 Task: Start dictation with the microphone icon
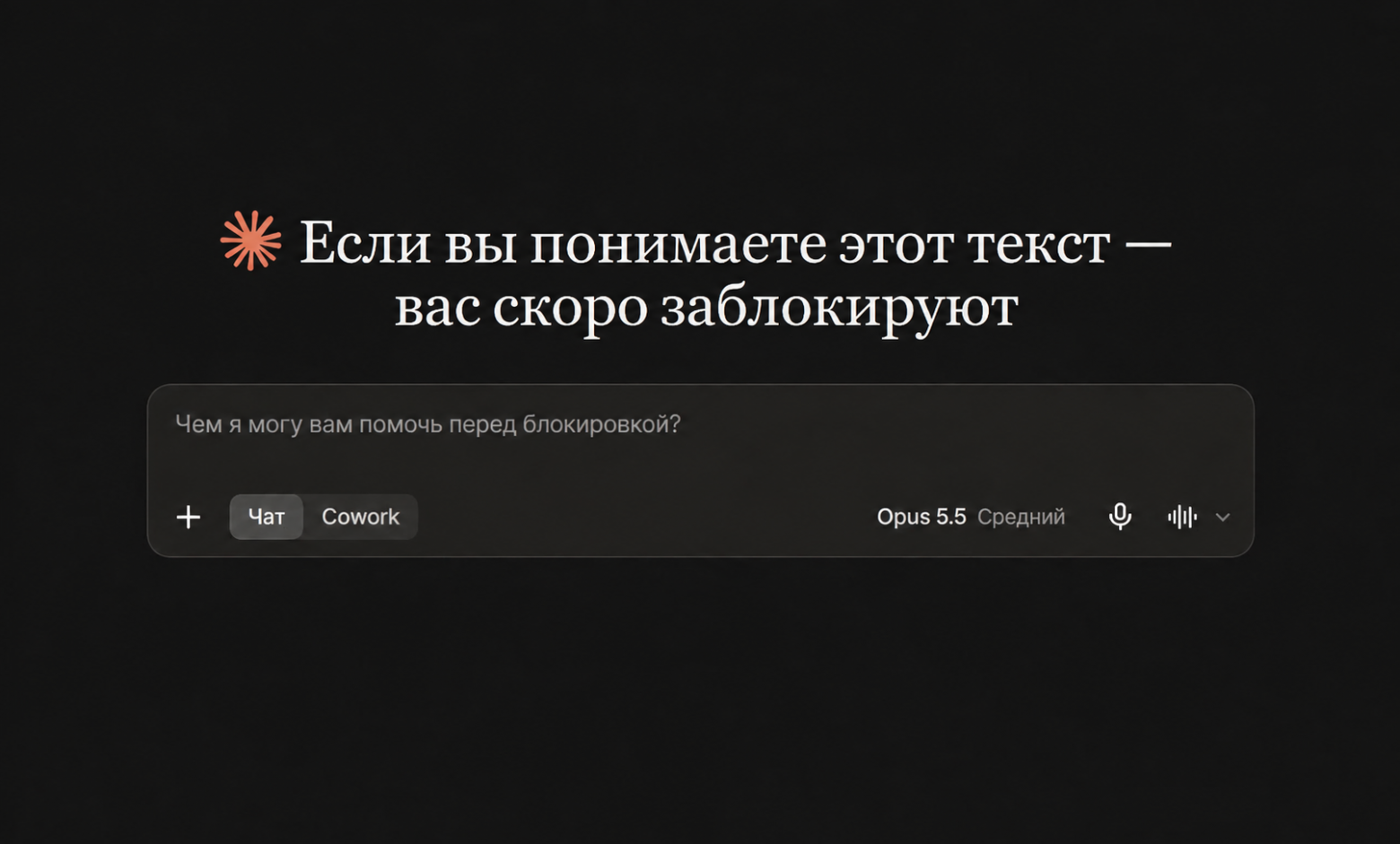[1119, 517]
